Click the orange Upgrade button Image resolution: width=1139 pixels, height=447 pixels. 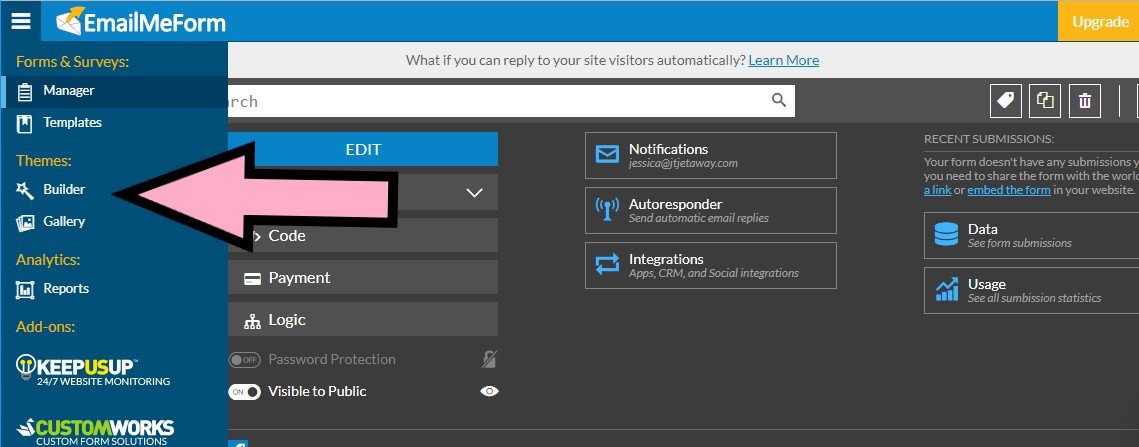click(x=1099, y=21)
